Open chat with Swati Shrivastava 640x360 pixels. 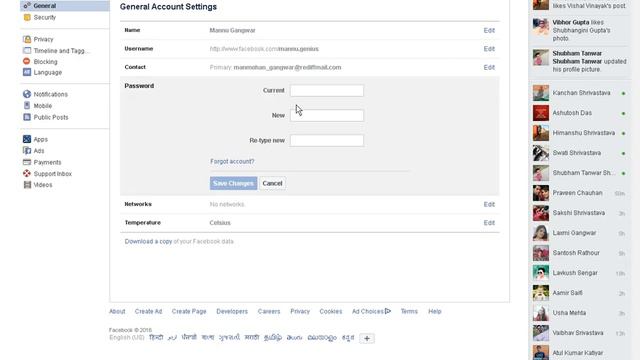coord(579,153)
